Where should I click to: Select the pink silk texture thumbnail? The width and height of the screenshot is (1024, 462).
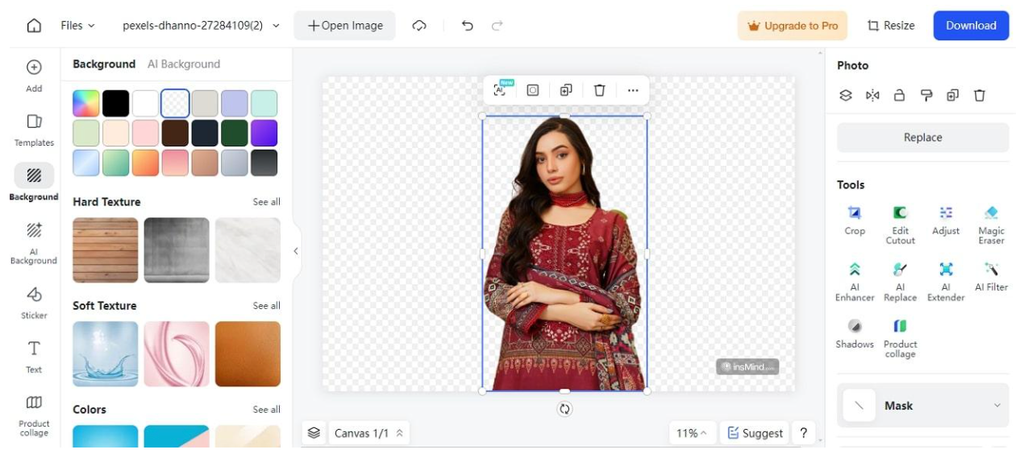pos(176,354)
